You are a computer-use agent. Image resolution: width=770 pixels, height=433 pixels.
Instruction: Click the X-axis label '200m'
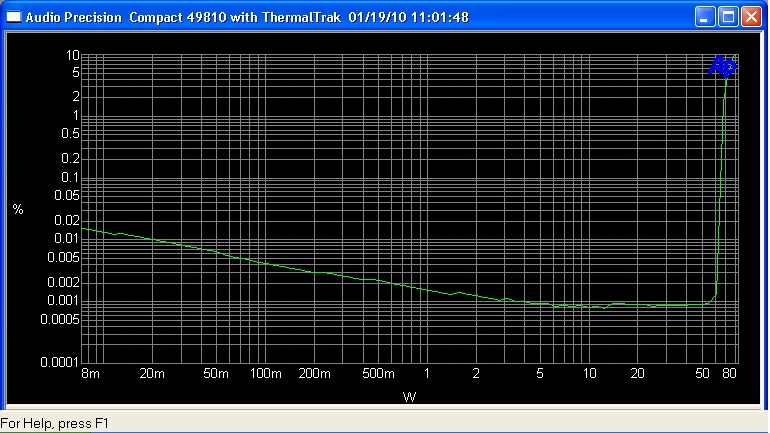pyautogui.click(x=315, y=374)
